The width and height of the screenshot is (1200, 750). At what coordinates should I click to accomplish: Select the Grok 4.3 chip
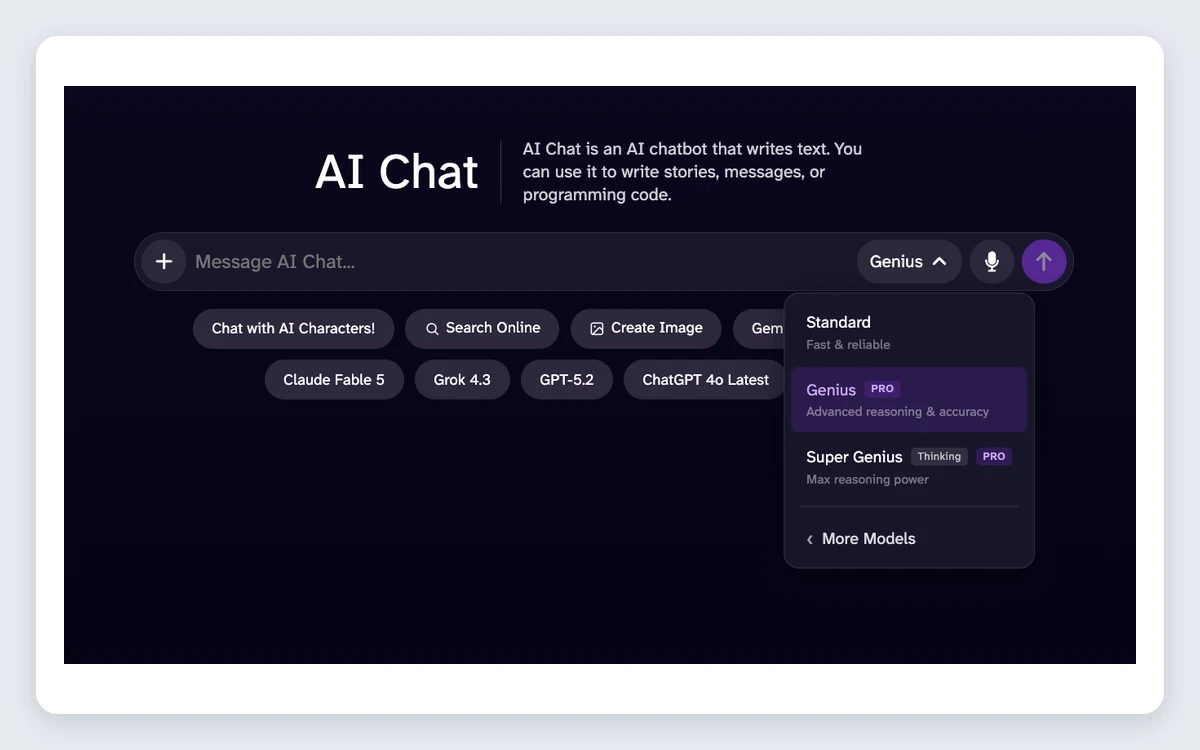click(x=462, y=380)
